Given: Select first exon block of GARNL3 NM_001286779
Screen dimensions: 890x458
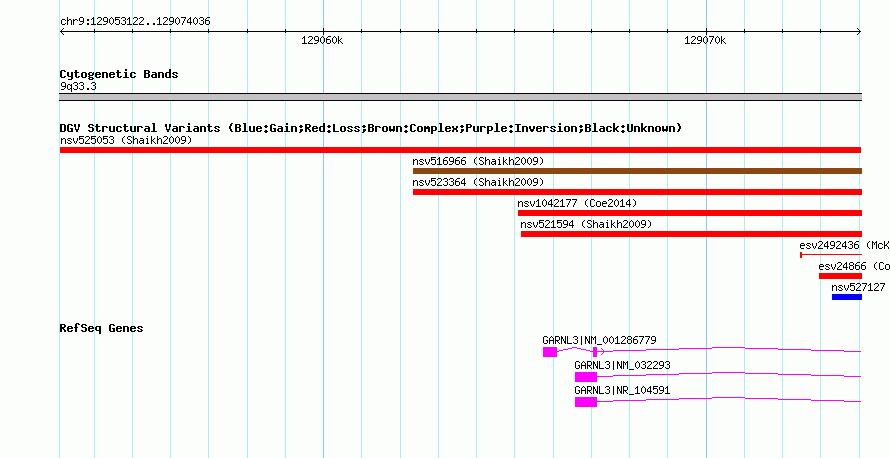Looking at the screenshot, I should 549,352.
